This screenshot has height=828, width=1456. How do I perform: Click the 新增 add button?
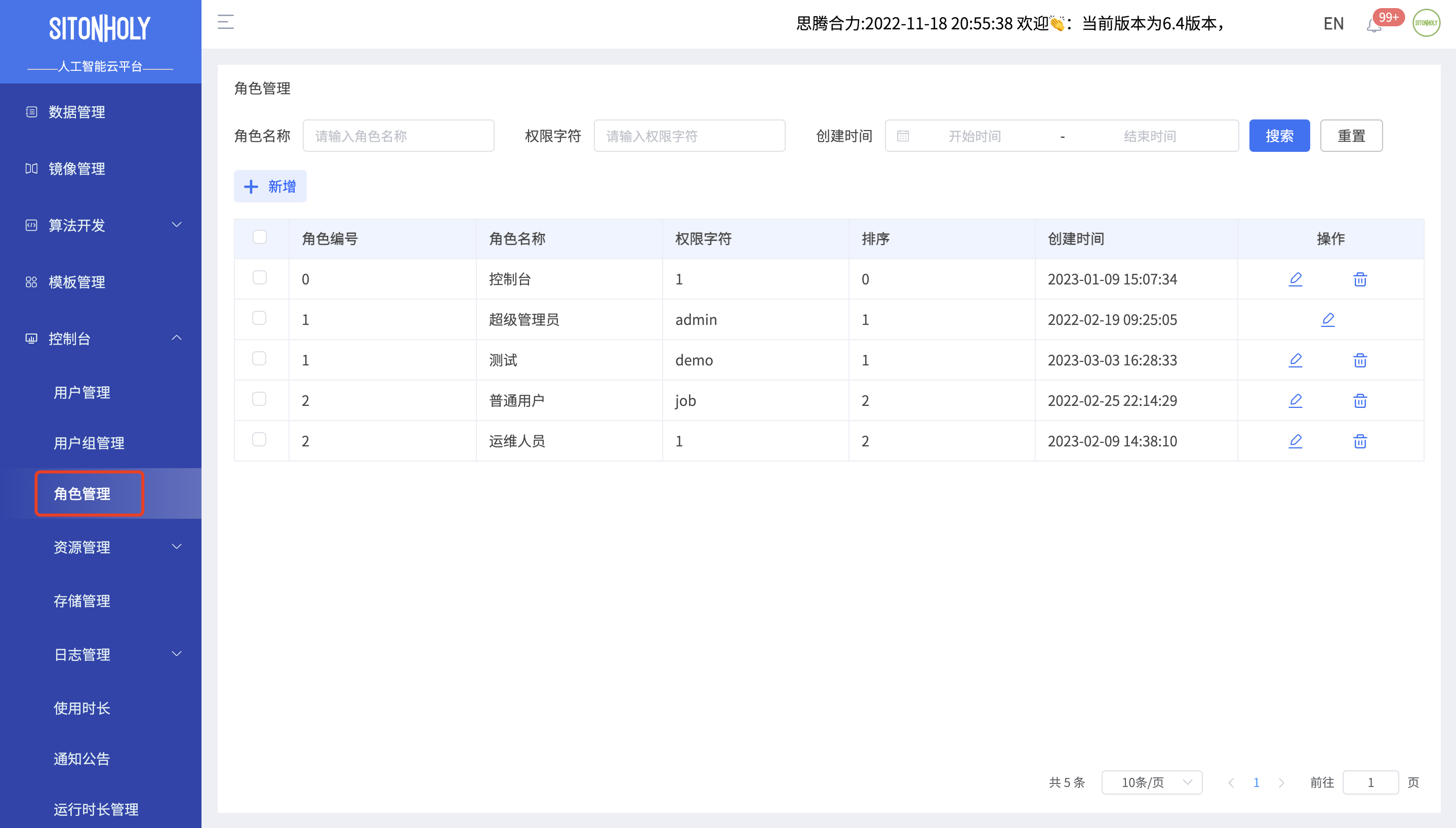270,187
